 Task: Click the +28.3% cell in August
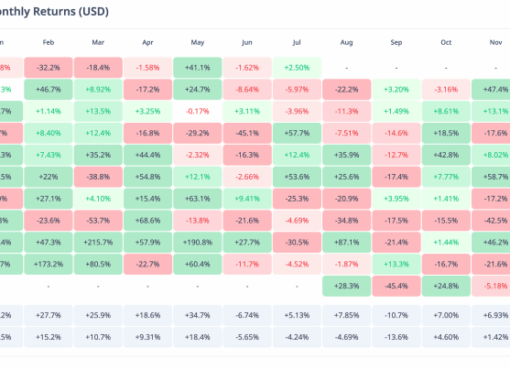tap(347, 286)
